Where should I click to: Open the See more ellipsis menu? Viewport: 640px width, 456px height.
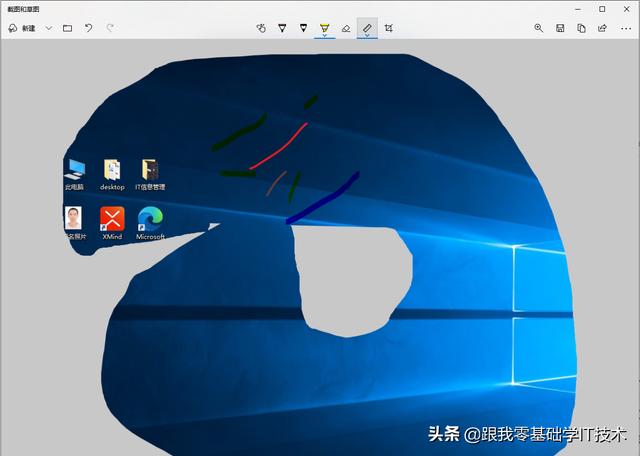tap(626, 29)
